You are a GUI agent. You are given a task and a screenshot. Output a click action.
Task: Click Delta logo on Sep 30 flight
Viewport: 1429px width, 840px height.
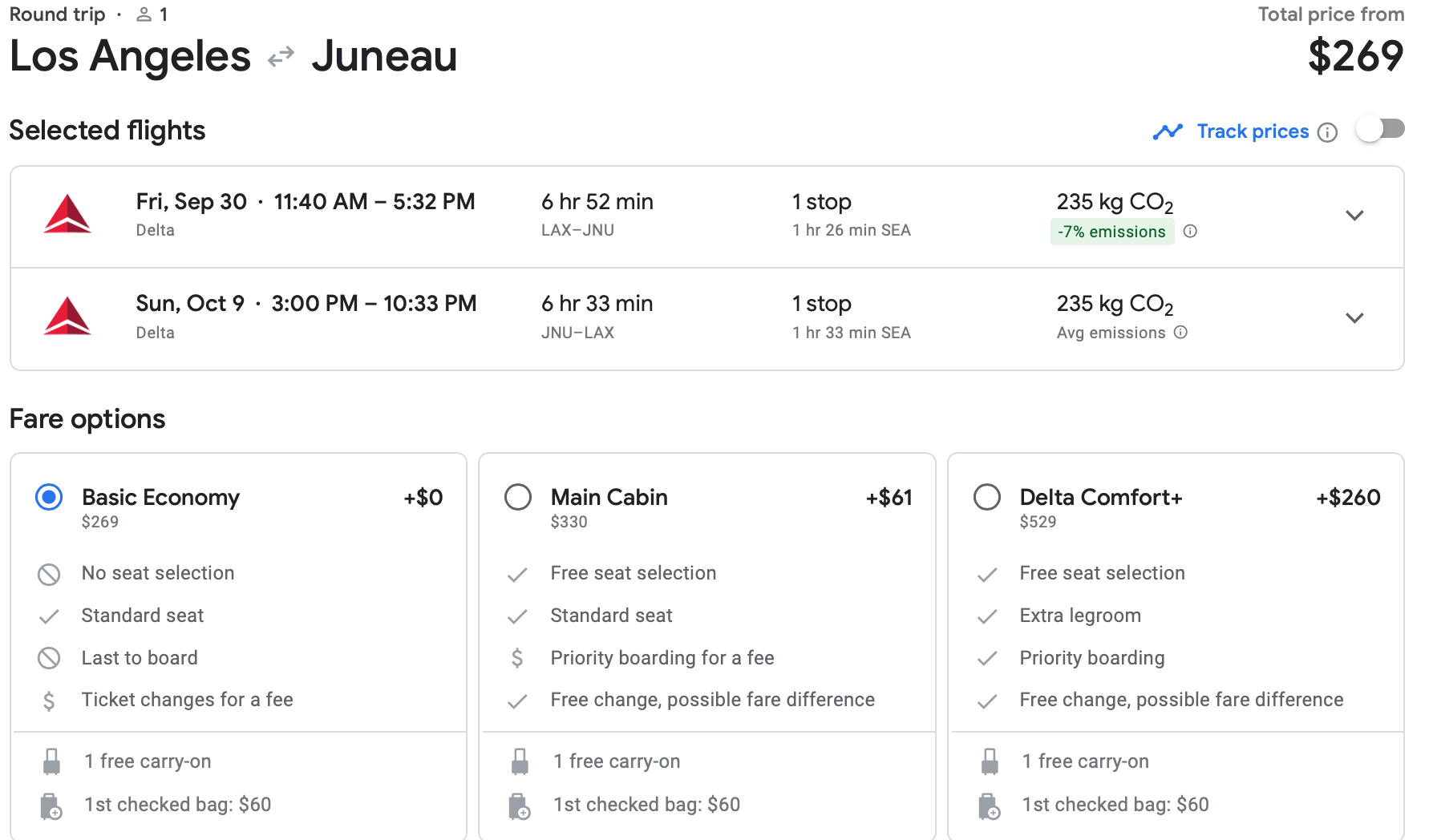(67, 214)
